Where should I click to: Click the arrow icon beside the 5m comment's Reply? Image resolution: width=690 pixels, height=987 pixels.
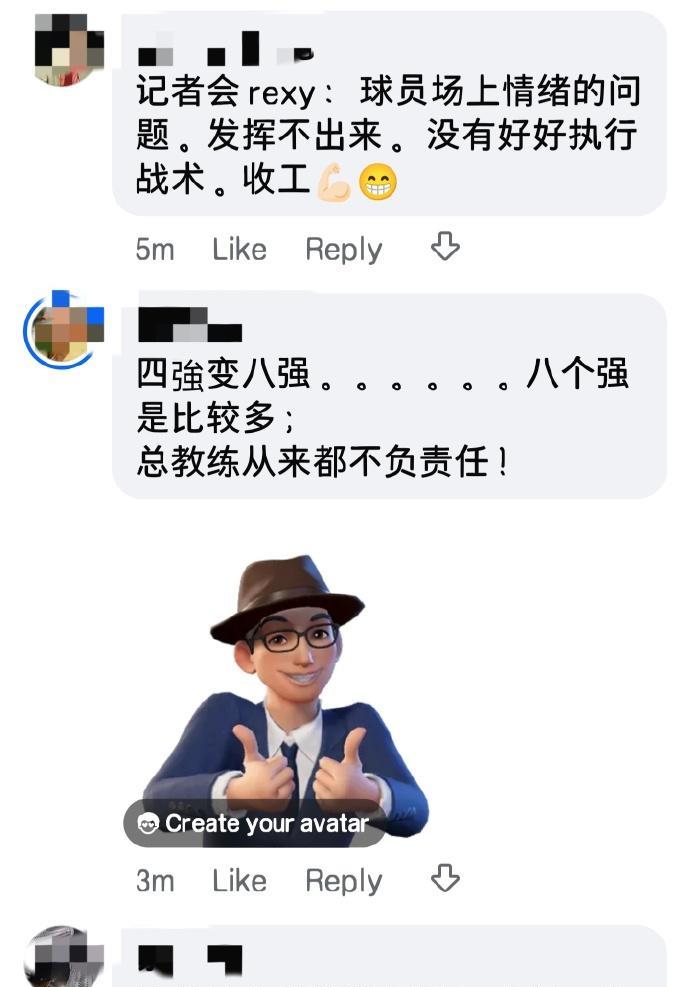click(x=445, y=246)
